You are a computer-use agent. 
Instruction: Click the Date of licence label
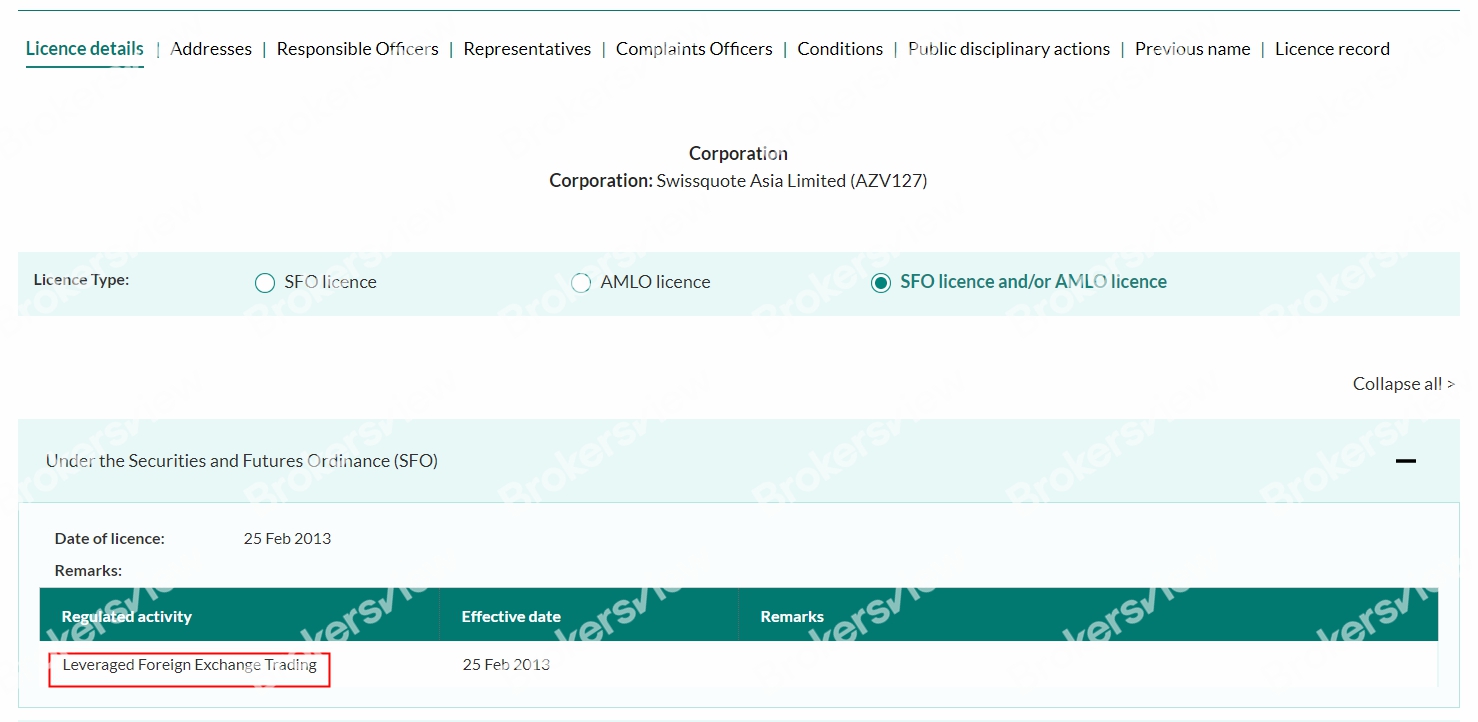tap(110, 538)
